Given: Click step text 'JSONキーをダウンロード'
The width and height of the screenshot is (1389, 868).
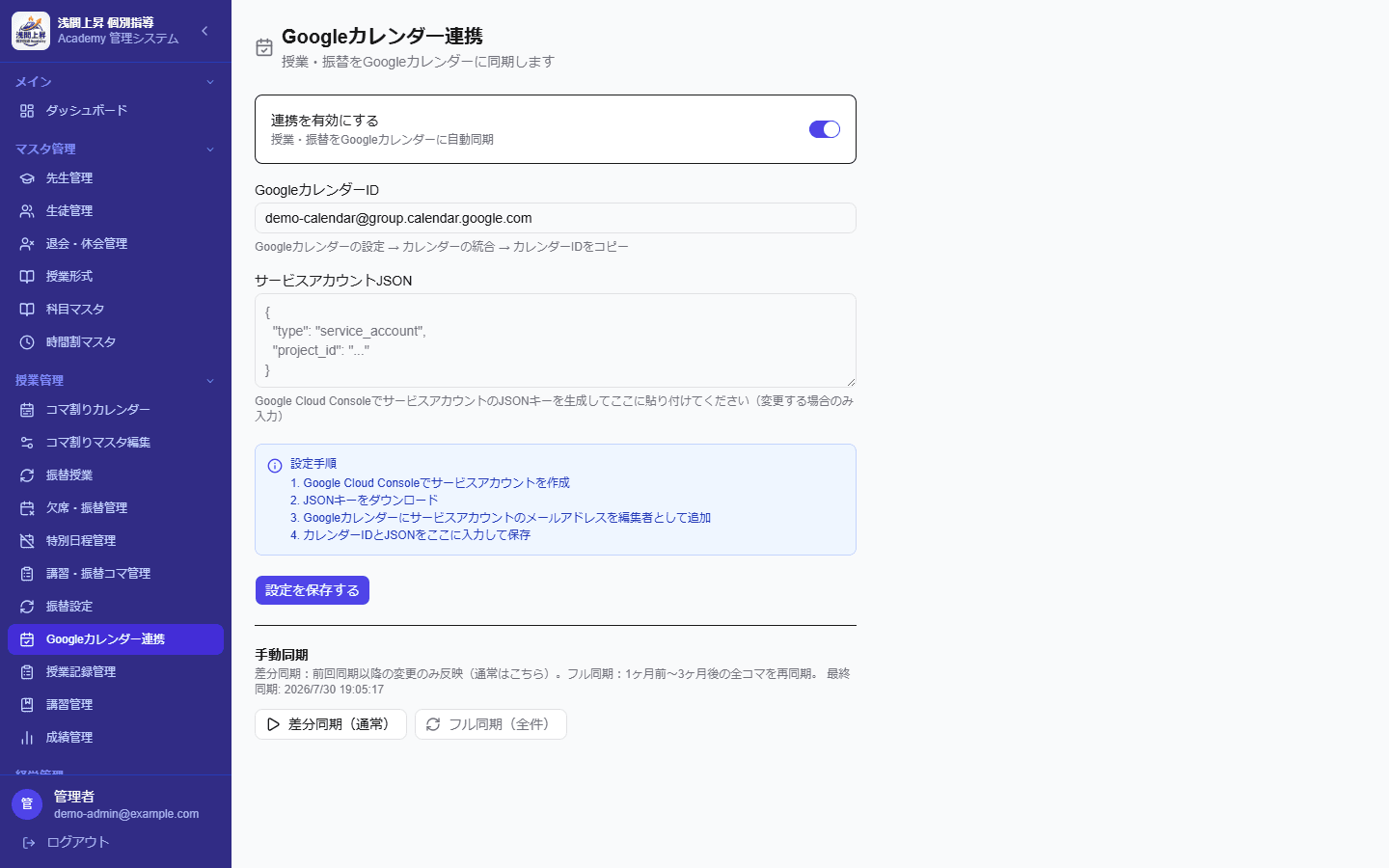Looking at the screenshot, I should click(370, 501).
